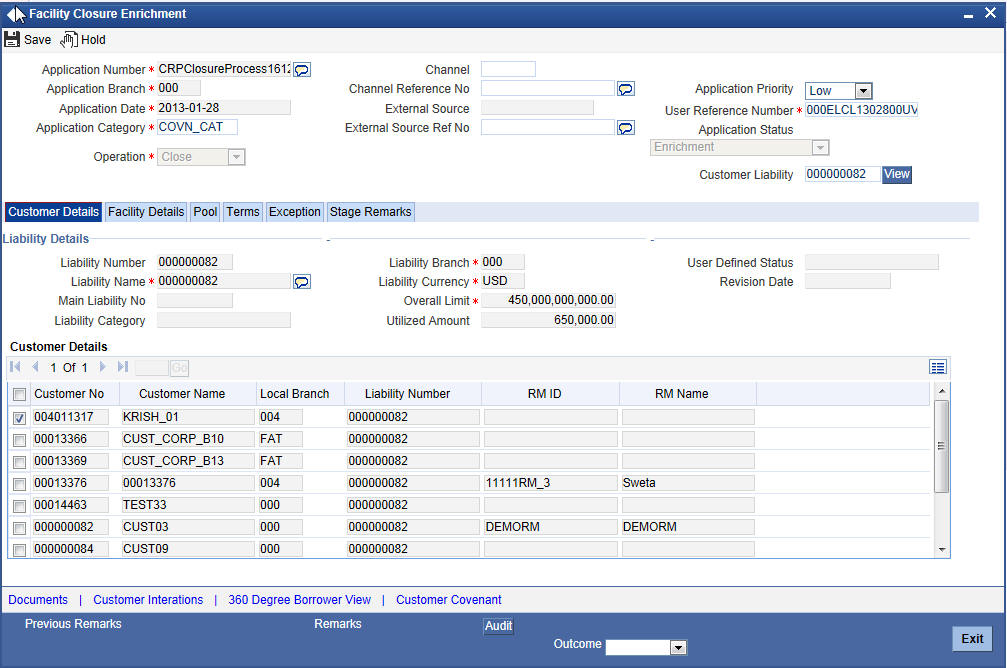Click the Go button in pagination
1007x668 pixels.
179,368
